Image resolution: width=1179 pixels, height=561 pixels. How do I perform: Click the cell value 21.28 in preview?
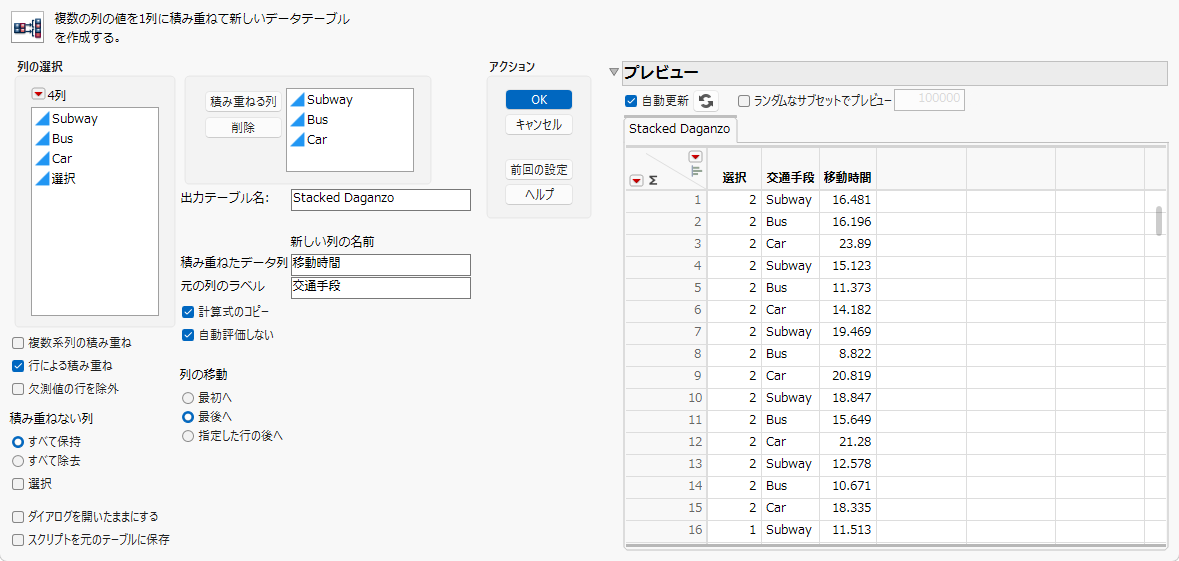(x=856, y=441)
